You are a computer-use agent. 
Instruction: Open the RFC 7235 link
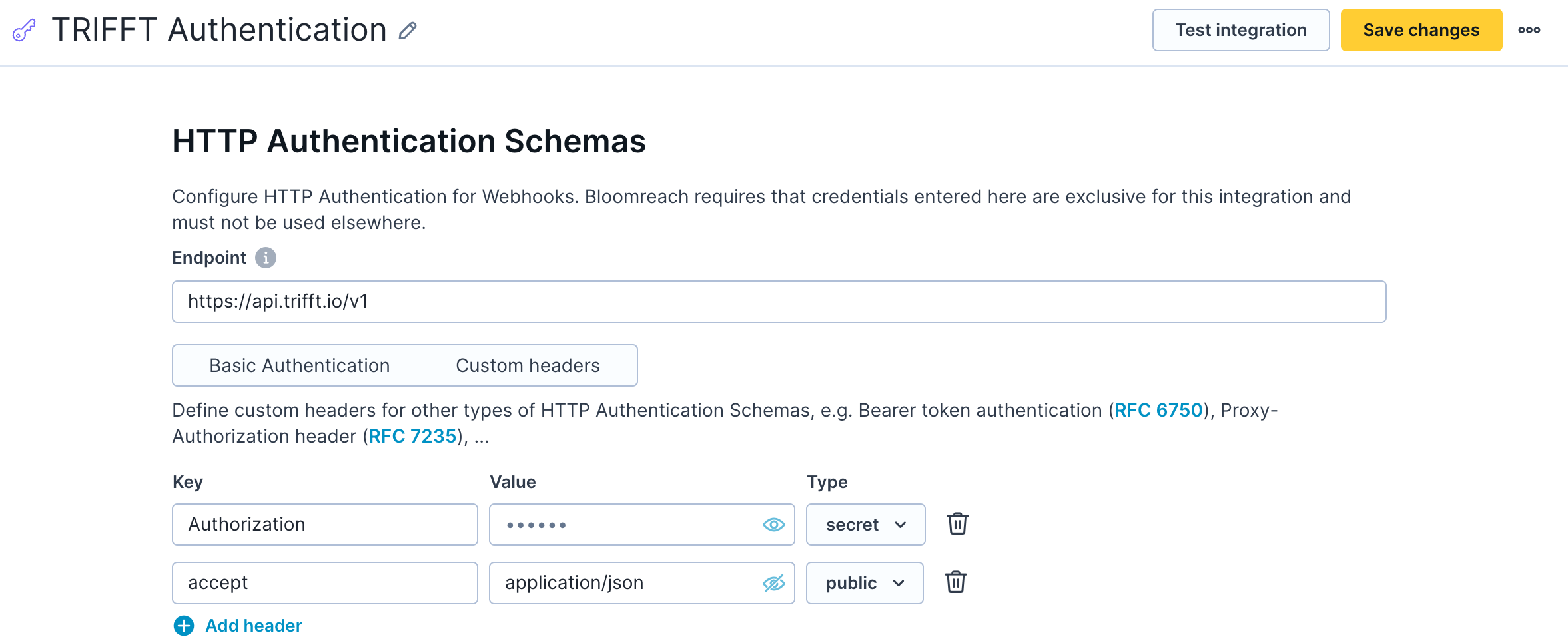point(412,436)
